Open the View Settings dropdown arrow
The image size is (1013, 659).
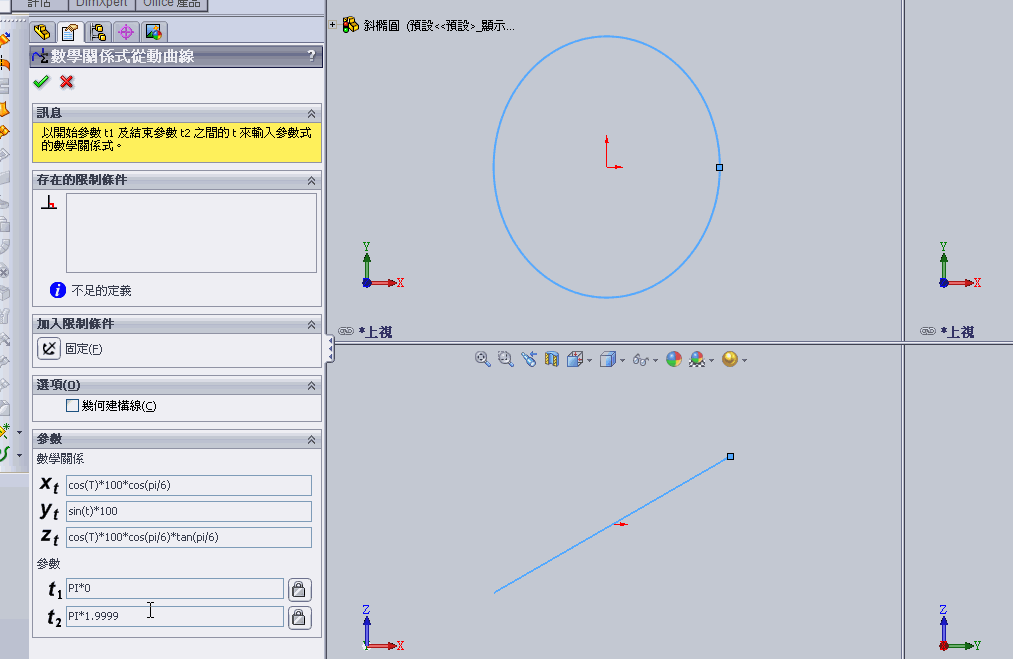[x=744, y=361]
